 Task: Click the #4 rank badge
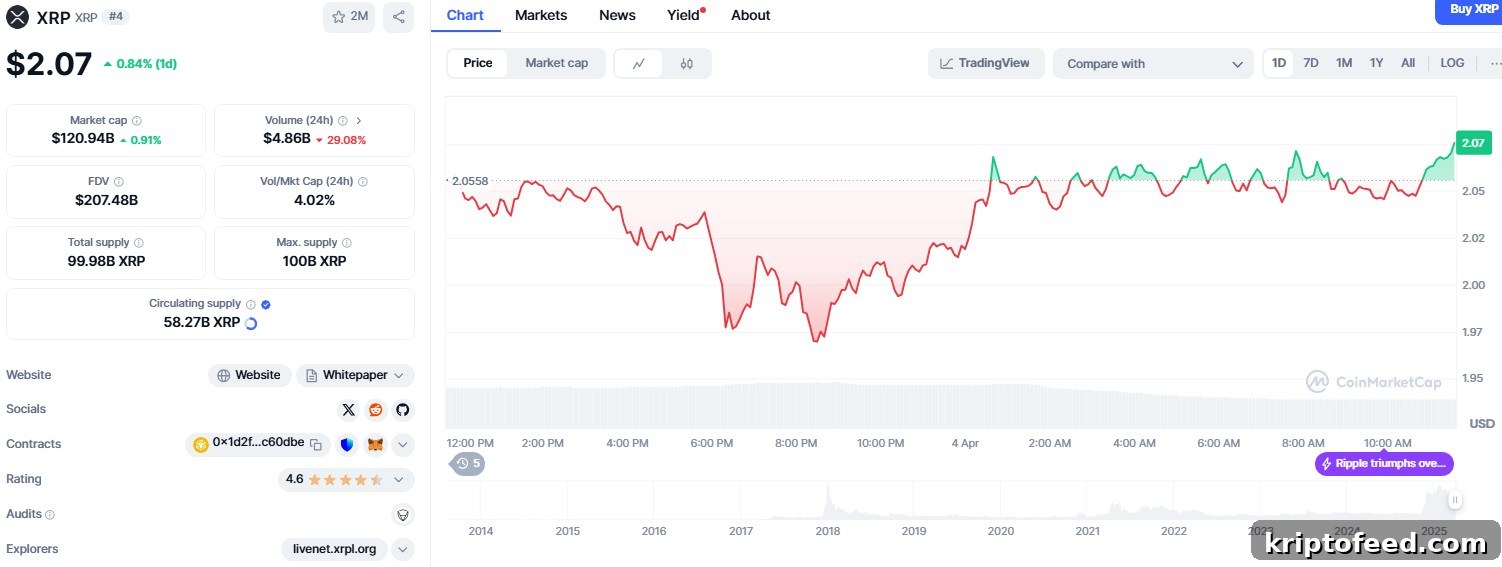[116, 17]
